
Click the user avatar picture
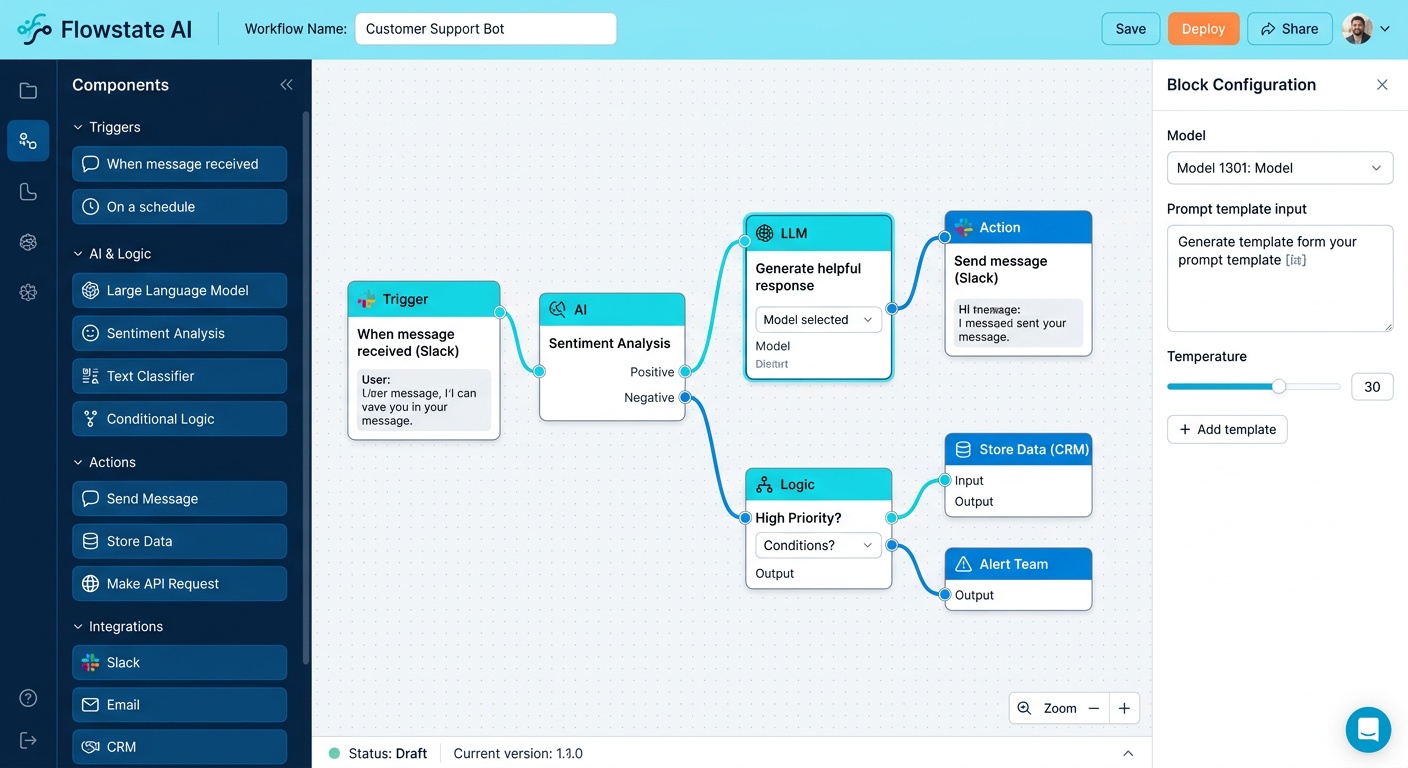(1357, 29)
